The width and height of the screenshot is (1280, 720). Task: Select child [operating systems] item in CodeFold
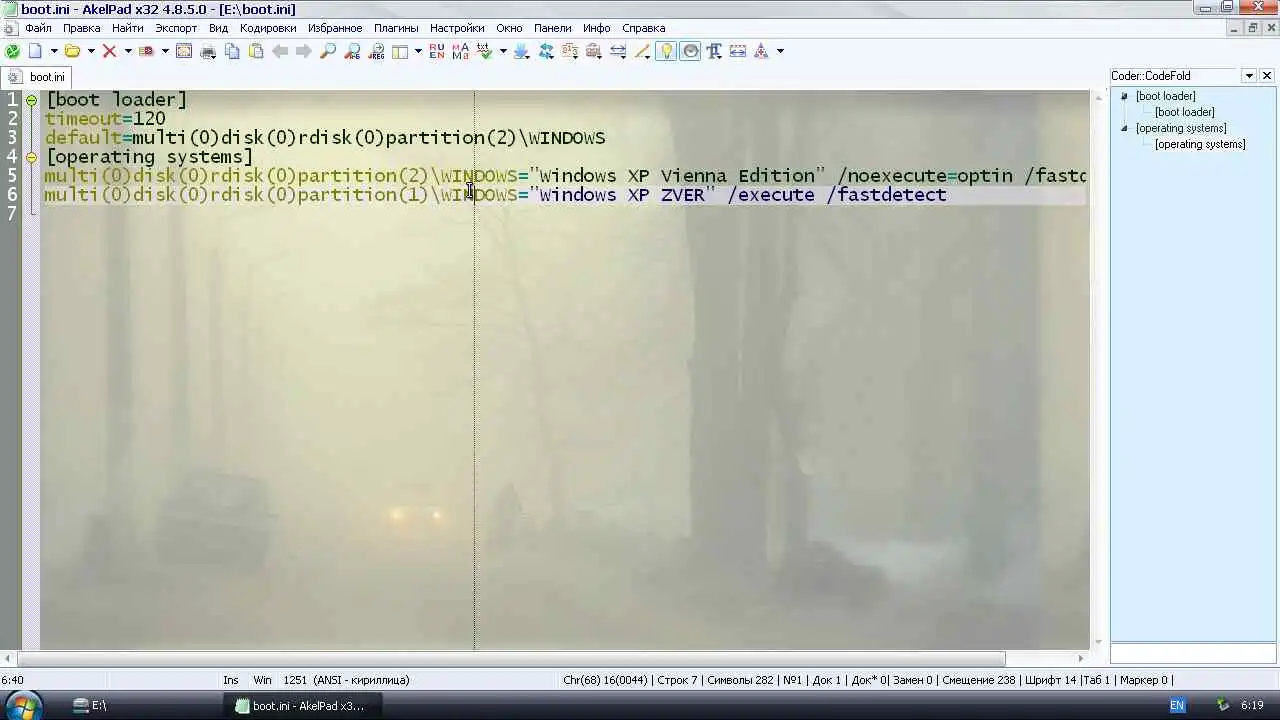[x=1199, y=145]
